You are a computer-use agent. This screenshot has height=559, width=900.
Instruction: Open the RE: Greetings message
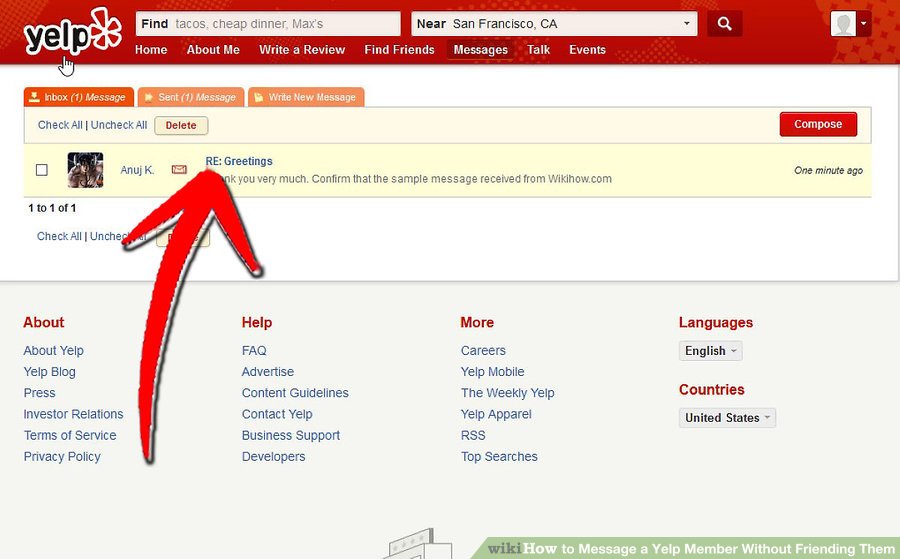239,161
